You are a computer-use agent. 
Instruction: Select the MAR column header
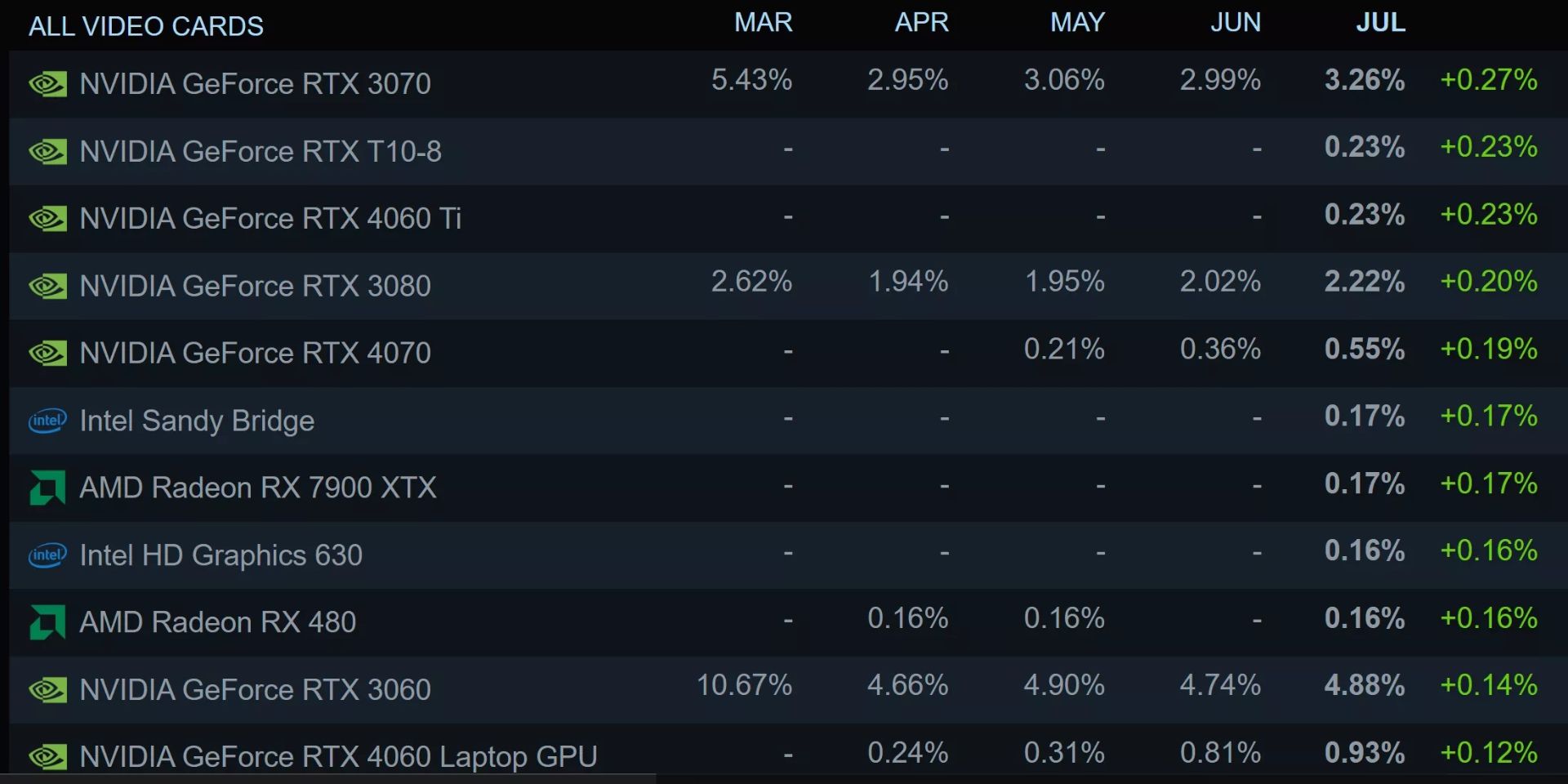[x=763, y=23]
